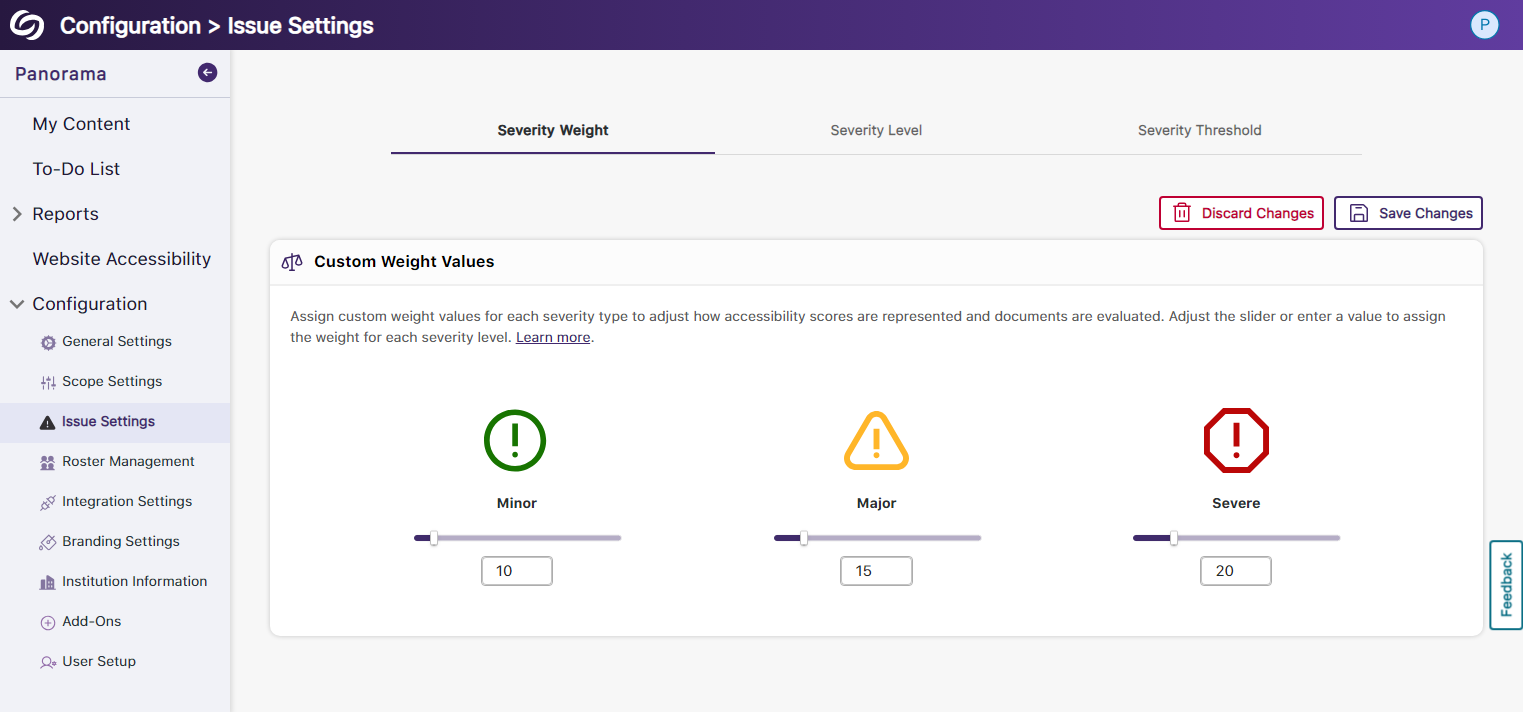Viewport: 1523px width, 712px height.
Task: Click the Add-Ons plus circle icon
Action: 48,622
